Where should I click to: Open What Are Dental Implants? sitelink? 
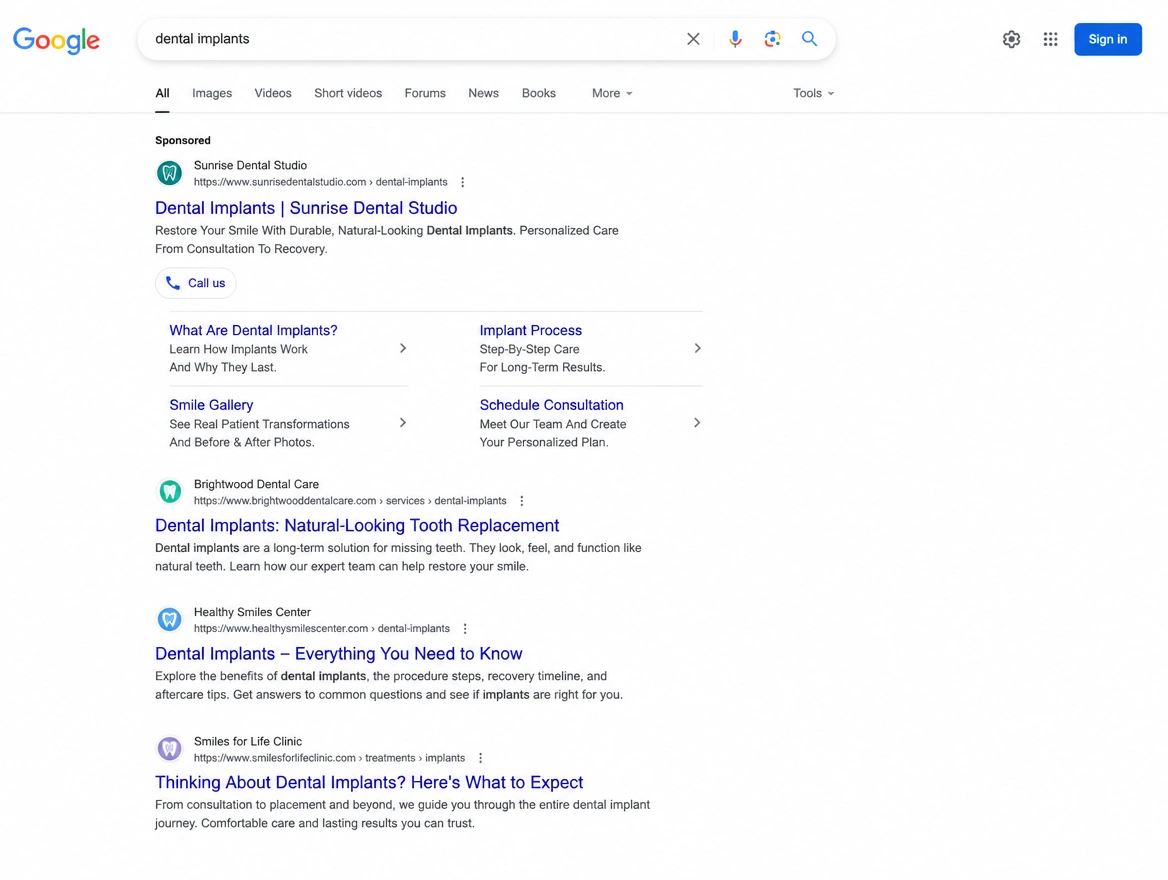(x=253, y=330)
